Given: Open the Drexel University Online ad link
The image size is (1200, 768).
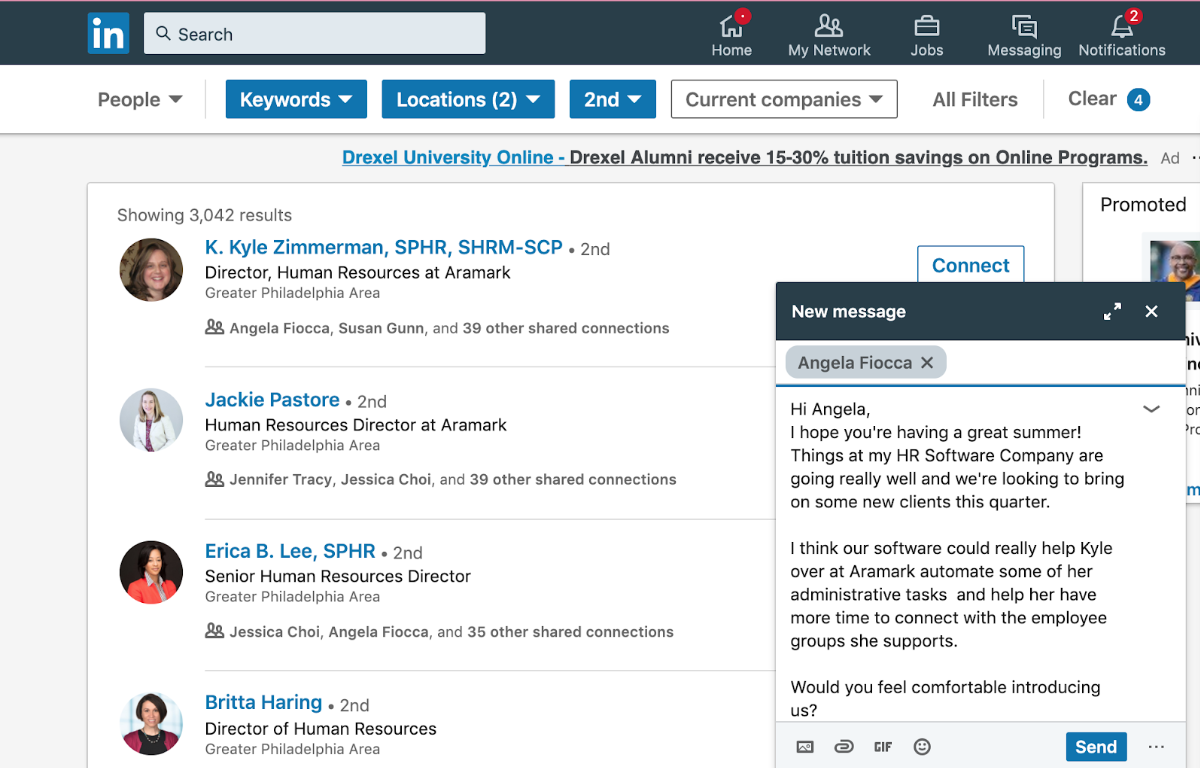Looking at the screenshot, I should (744, 157).
